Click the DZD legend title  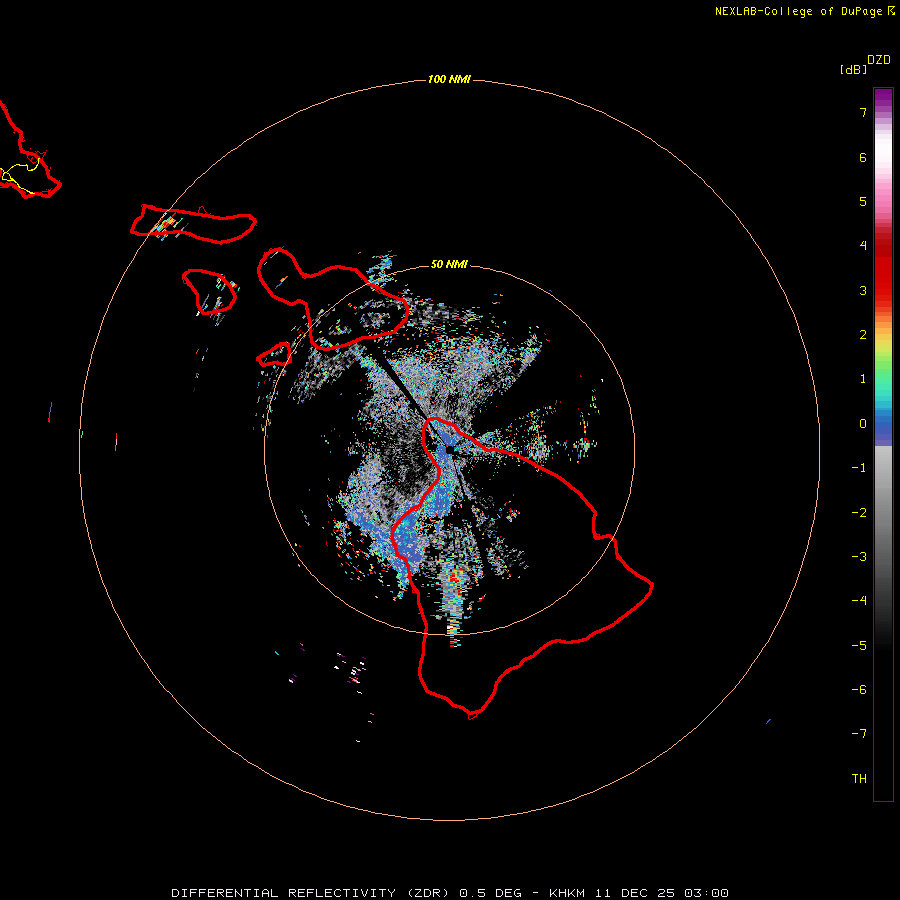878,60
